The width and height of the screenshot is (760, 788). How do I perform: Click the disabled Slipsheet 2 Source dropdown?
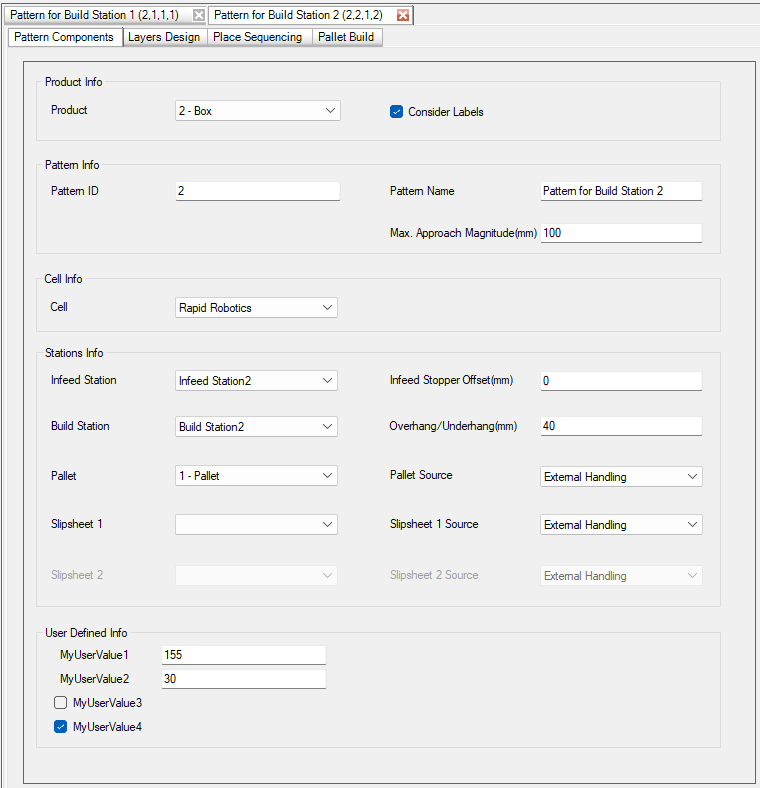click(x=621, y=575)
